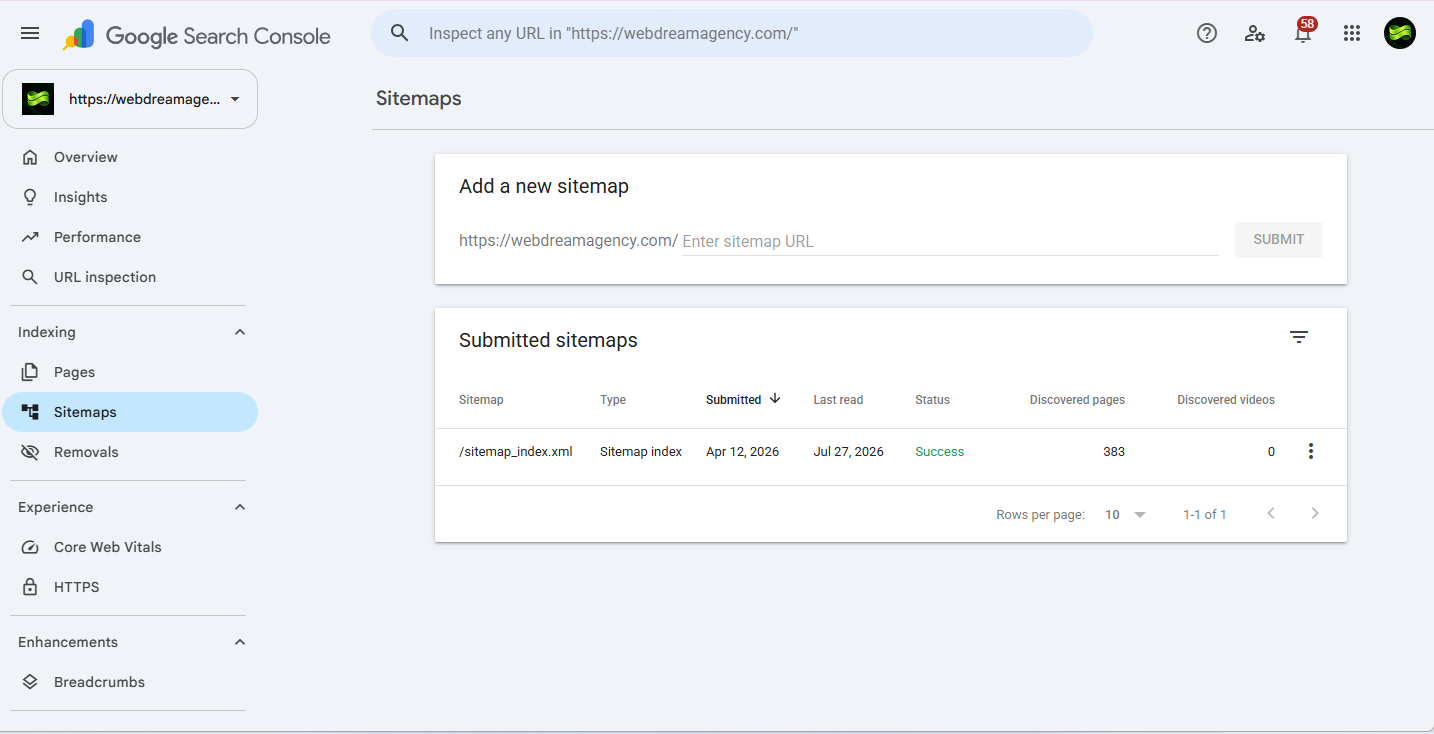Click the URL inspection magnifier icon
Image resolution: width=1434 pixels, height=734 pixels.
click(30, 277)
